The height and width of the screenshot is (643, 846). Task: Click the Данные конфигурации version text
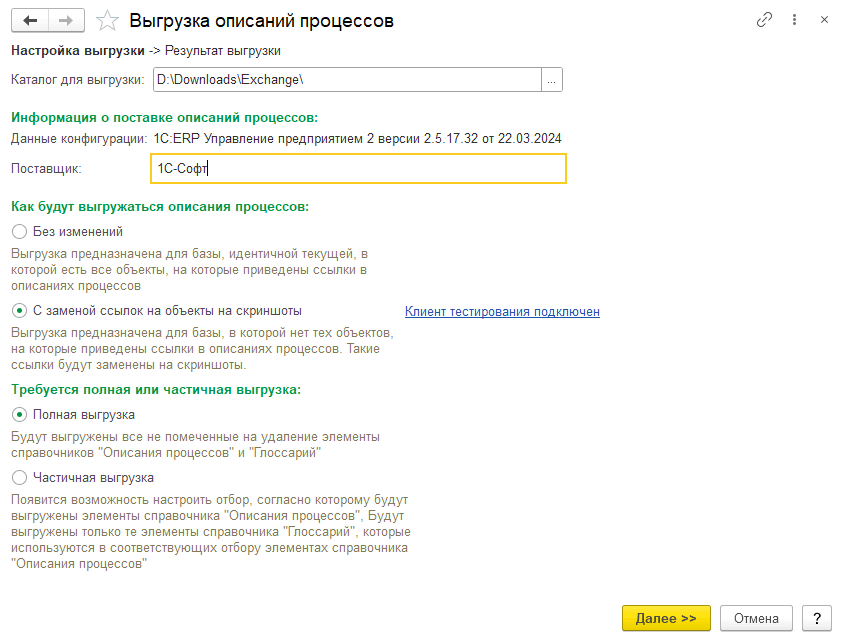[357, 139]
